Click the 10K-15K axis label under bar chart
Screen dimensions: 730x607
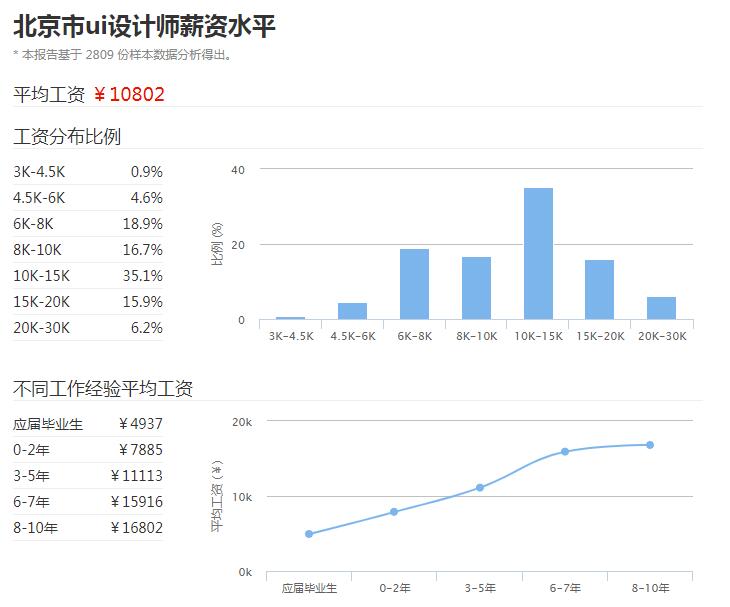click(x=538, y=336)
